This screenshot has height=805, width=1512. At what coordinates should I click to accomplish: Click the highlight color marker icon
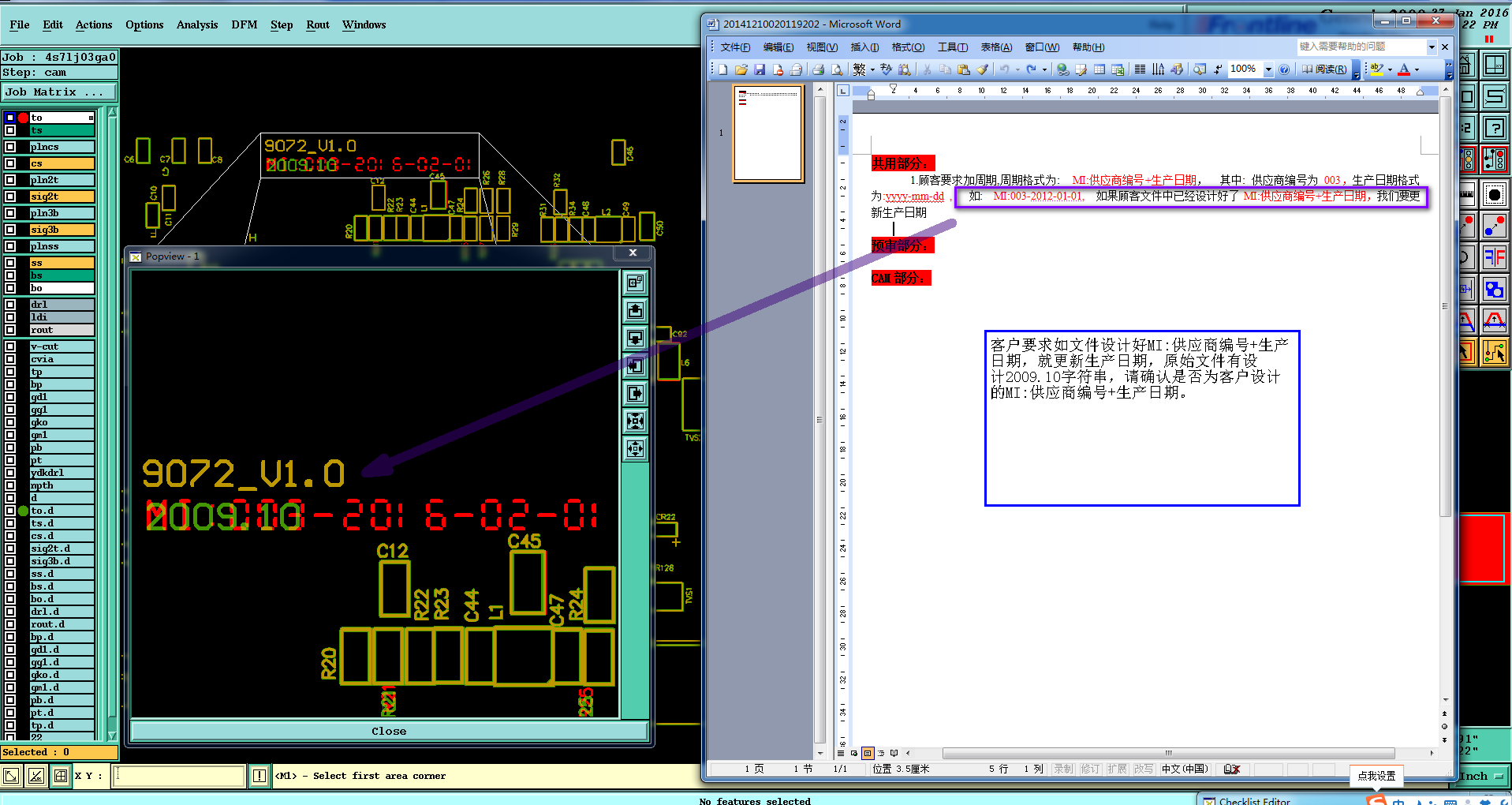1377,69
